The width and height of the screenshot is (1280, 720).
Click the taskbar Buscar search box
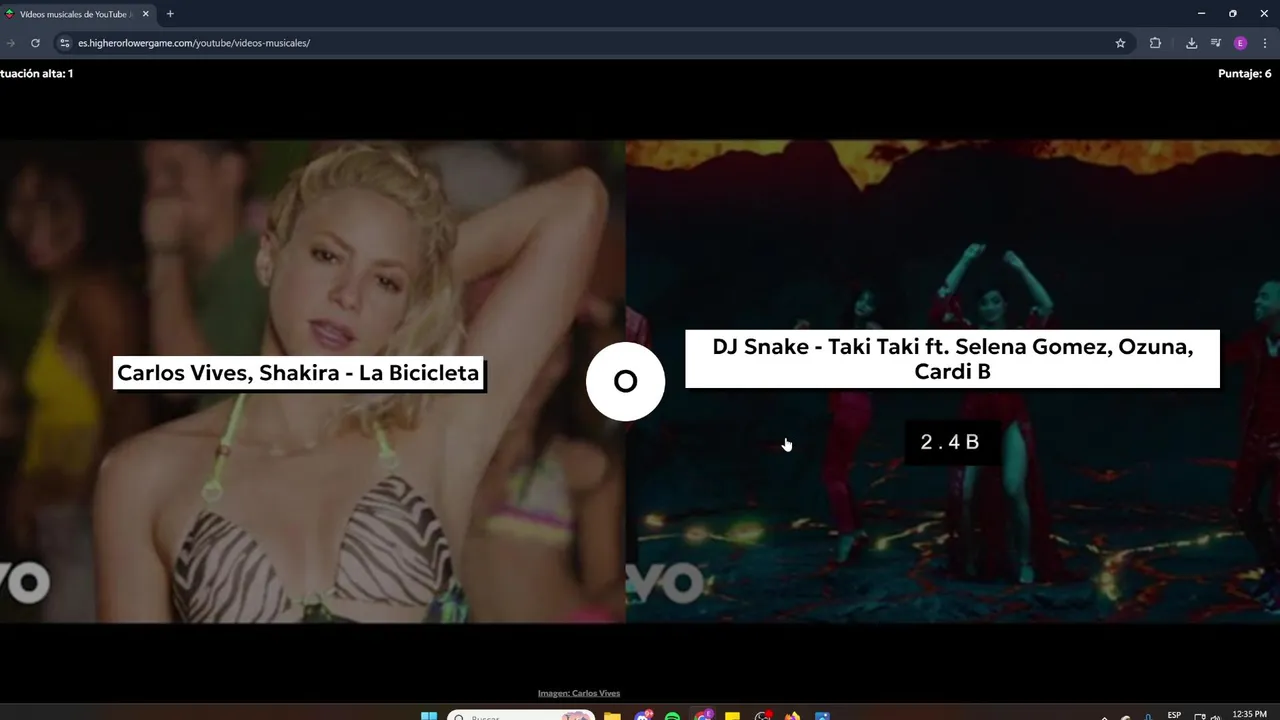tap(520, 716)
